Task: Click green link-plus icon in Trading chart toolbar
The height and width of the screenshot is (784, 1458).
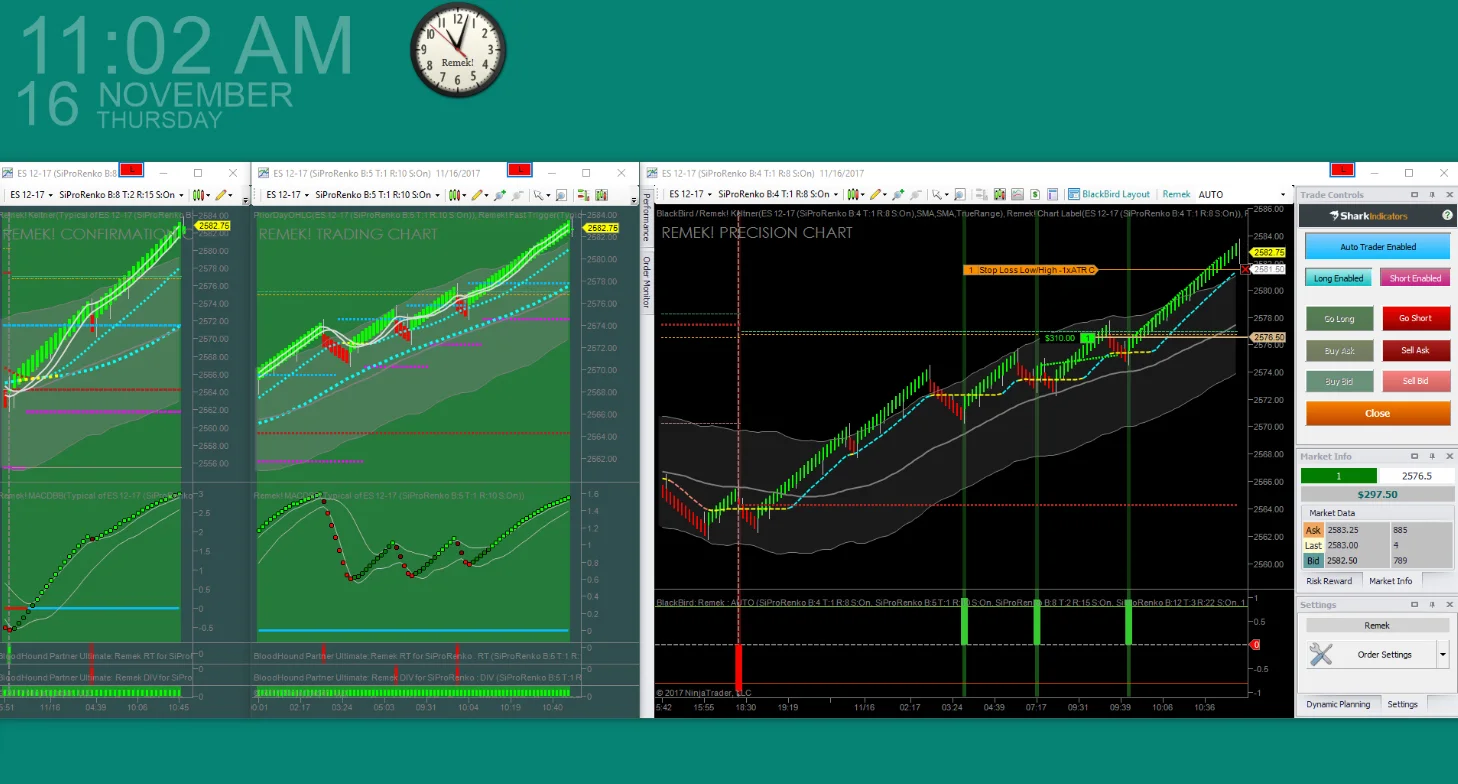Action: [x=500, y=195]
